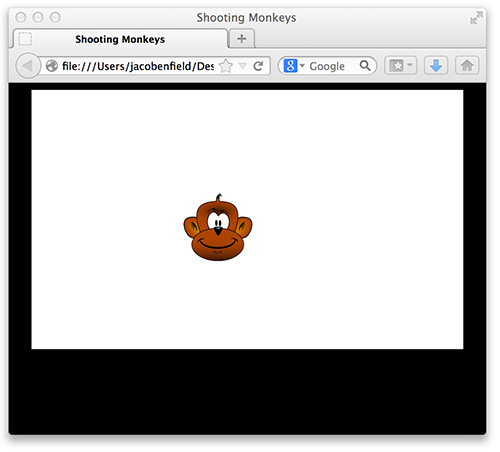
Task: Click the file:///Users address bar field
Action: pyautogui.click(x=138, y=66)
